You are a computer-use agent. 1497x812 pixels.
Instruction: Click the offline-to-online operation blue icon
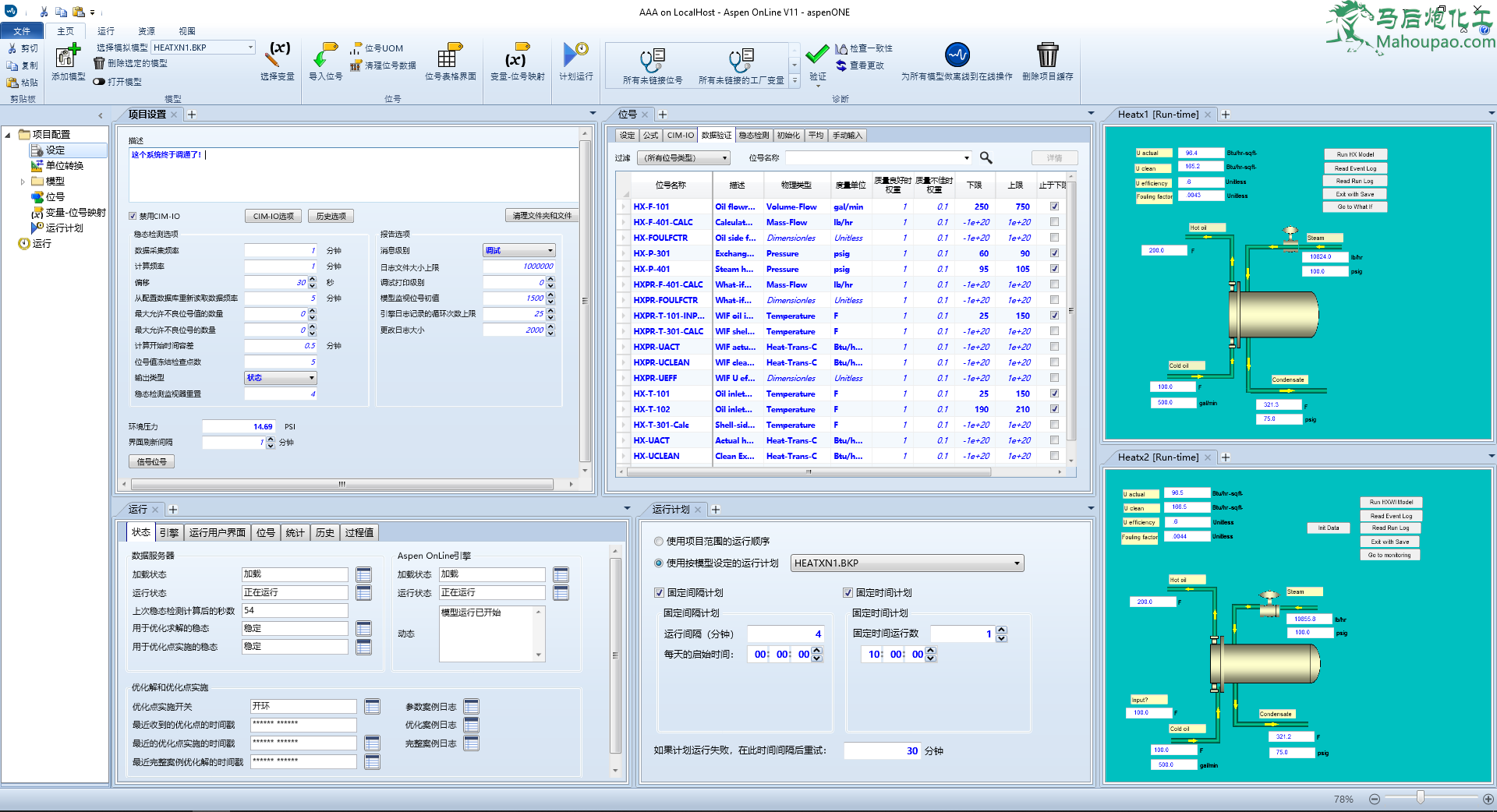pos(957,55)
